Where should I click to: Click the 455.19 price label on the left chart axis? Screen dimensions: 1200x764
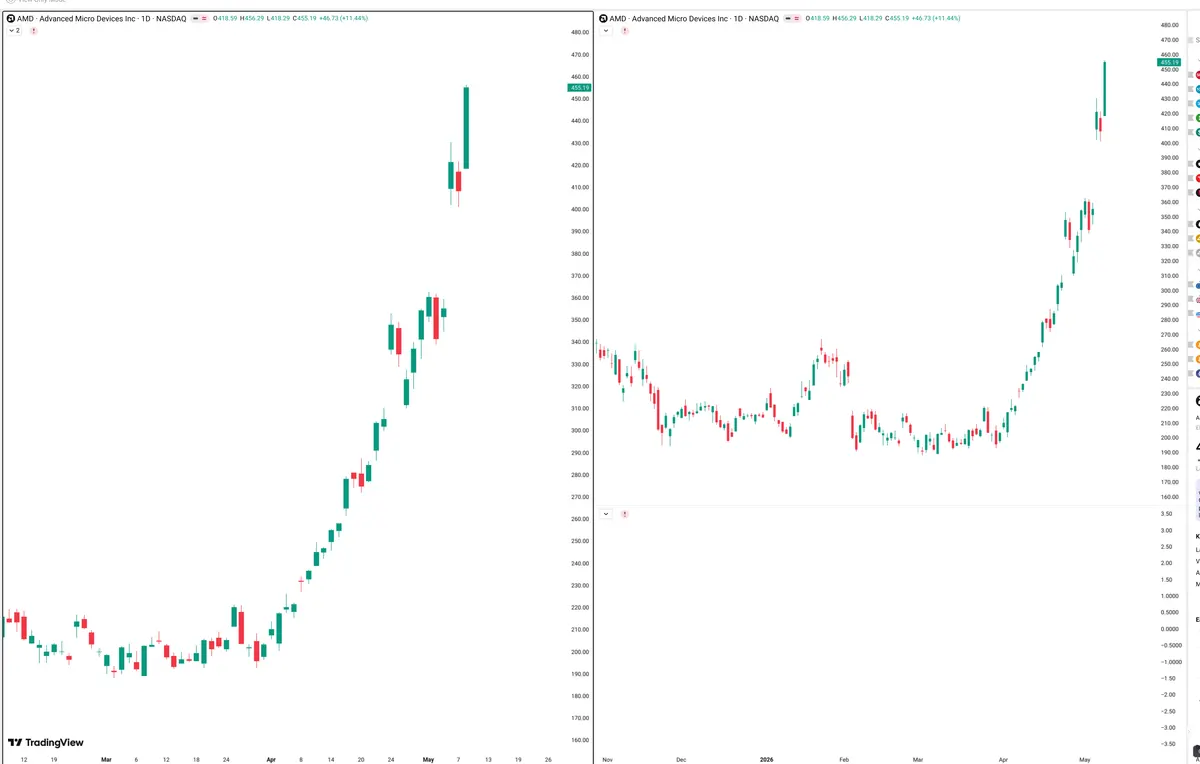click(x=579, y=88)
